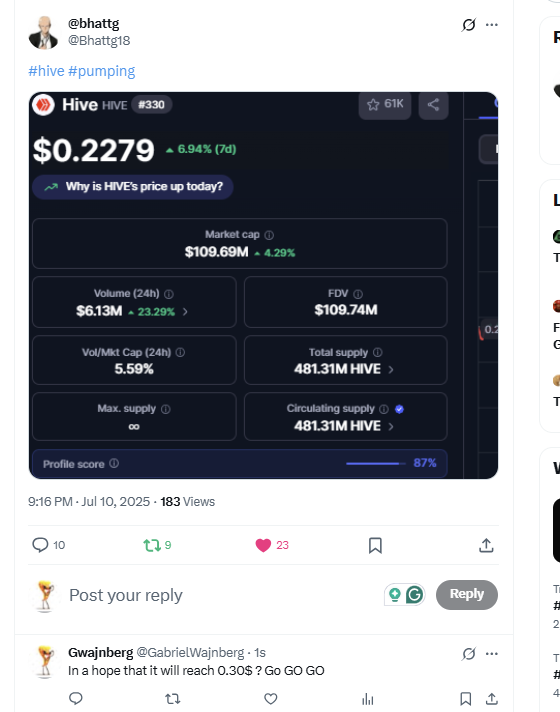The height and width of the screenshot is (712, 560).
Task: Click the Grok icon on bhattg's post
Action: 469,25
